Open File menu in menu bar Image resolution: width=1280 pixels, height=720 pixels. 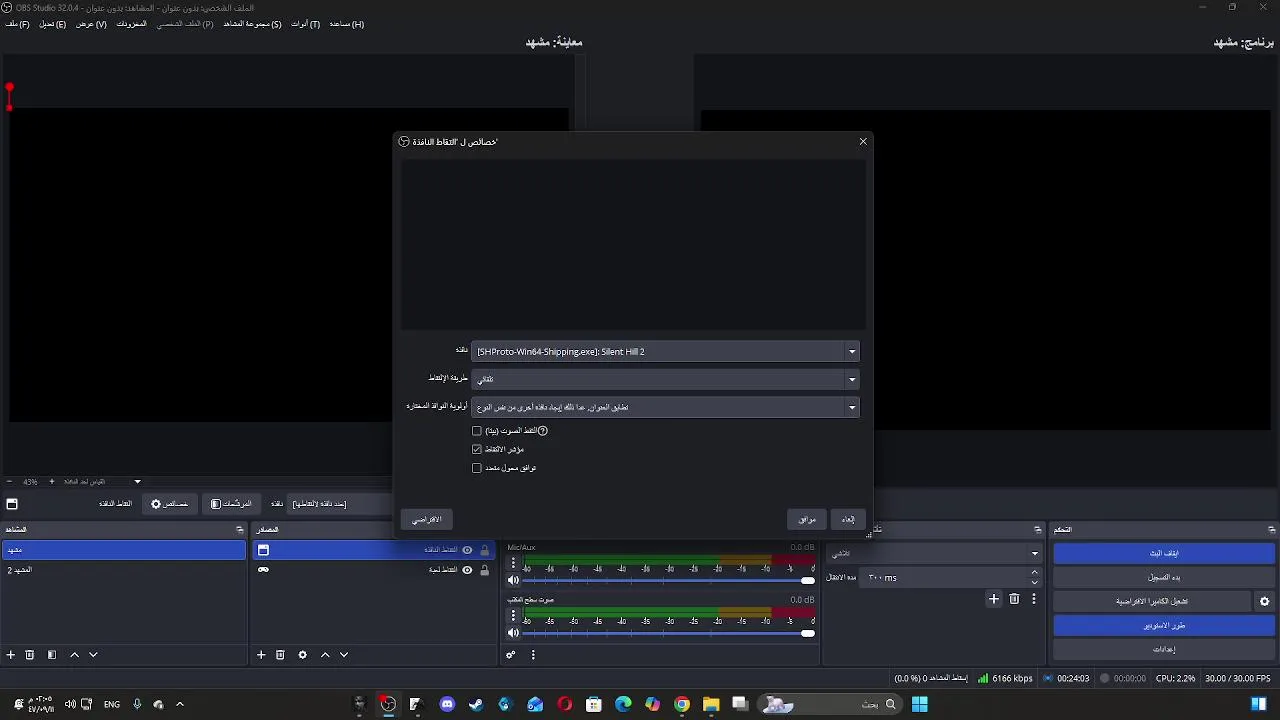[17, 24]
